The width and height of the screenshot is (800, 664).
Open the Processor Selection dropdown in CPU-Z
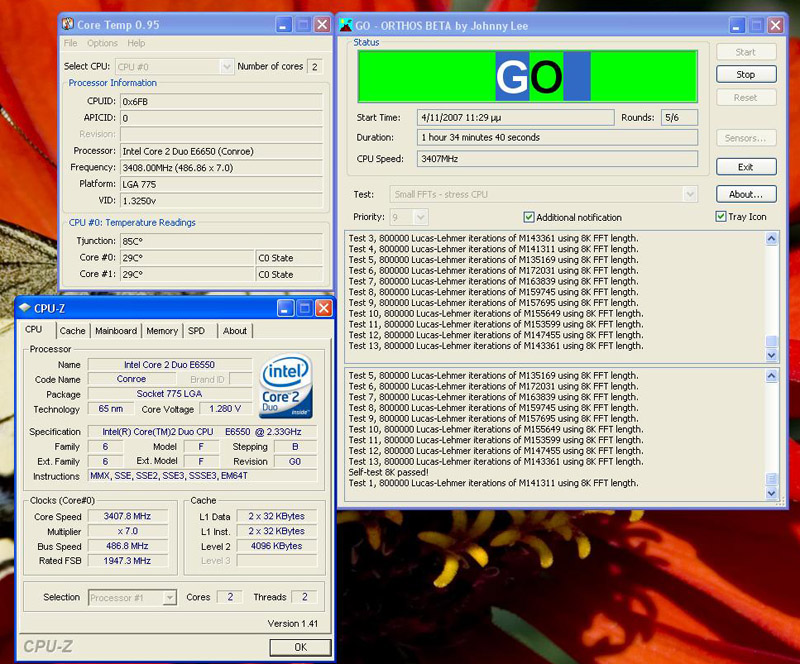[169, 597]
